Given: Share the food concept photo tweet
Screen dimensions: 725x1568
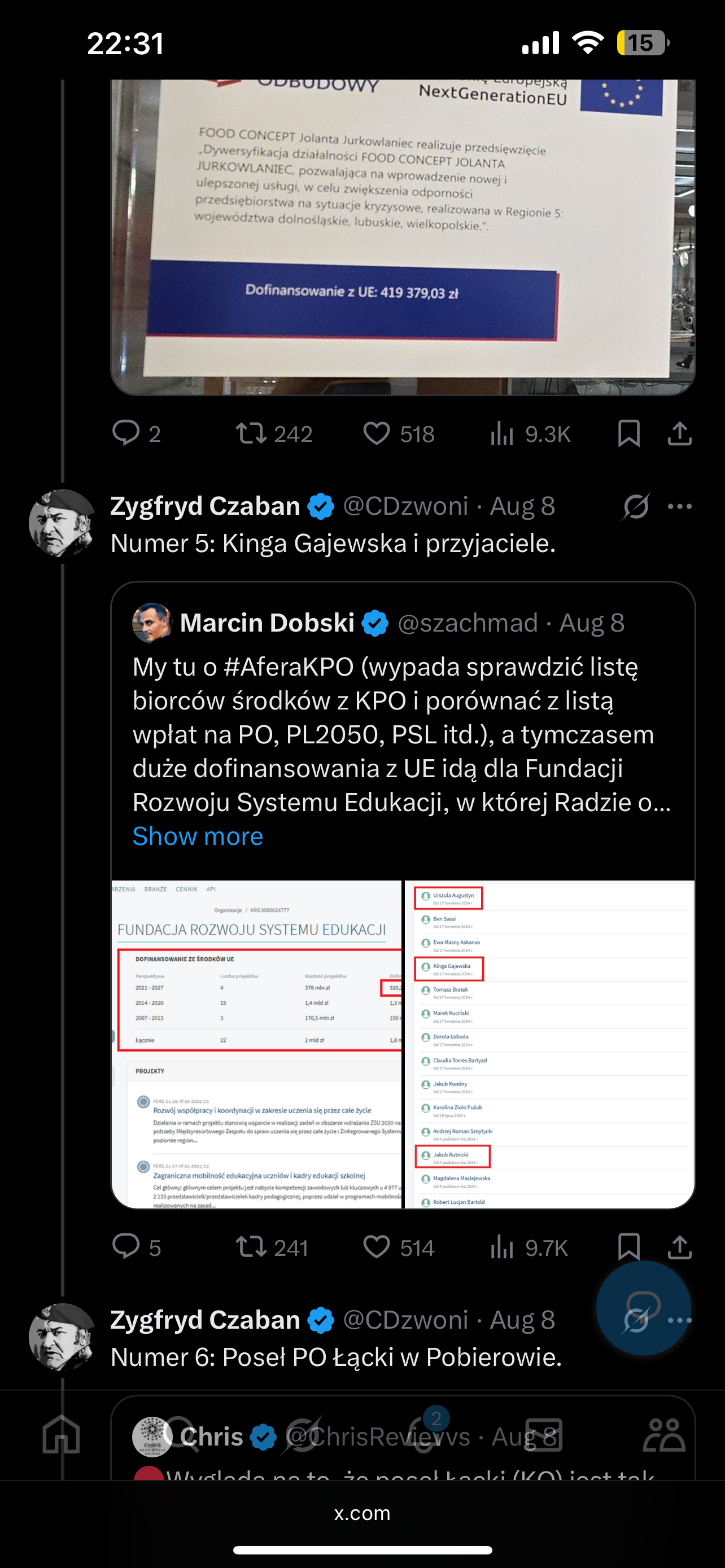Looking at the screenshot, I should (x=679, y=434).
